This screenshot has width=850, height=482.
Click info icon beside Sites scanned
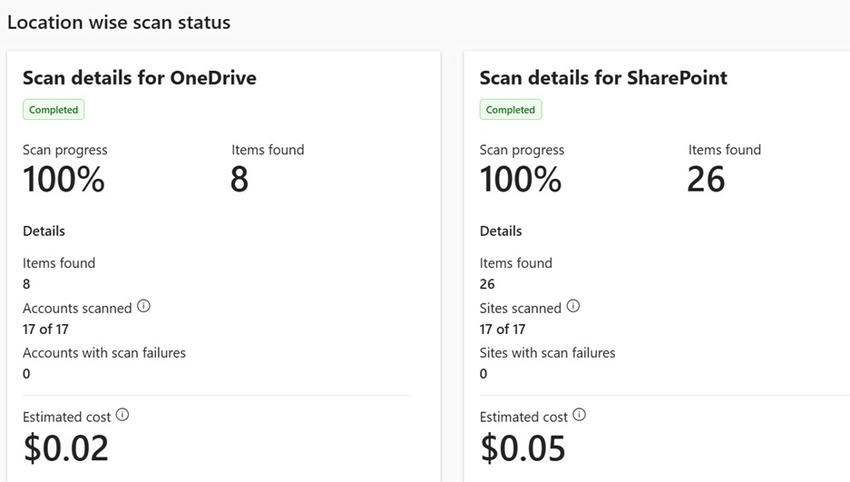(573, 307)
